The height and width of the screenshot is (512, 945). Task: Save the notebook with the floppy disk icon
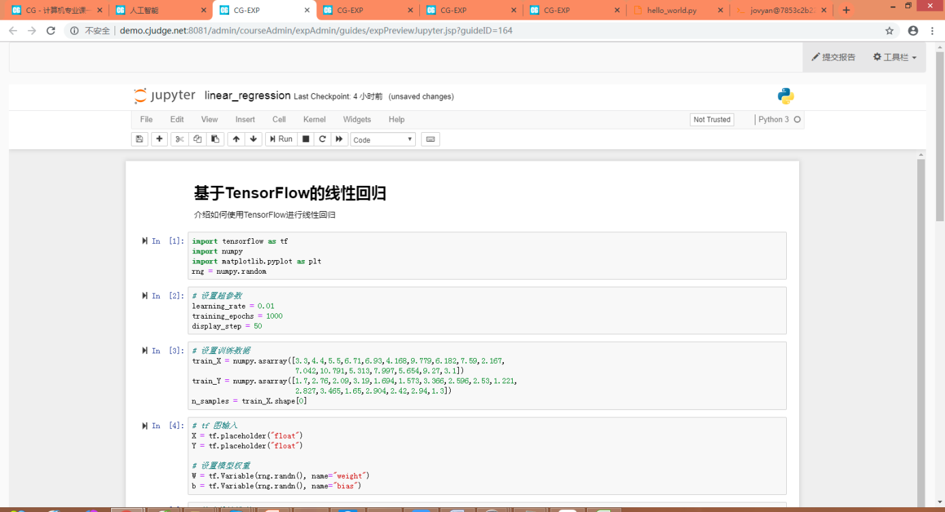pyautogui.click(x=139, y=139)
